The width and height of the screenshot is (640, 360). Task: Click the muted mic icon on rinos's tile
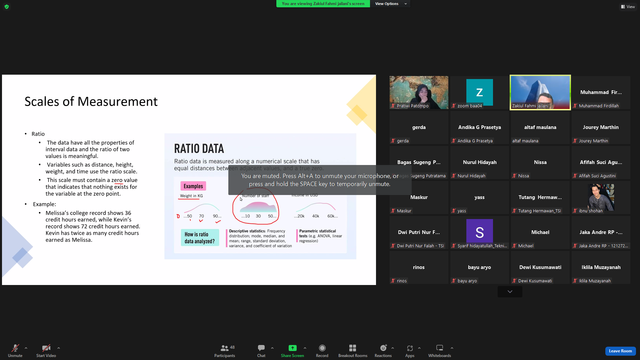[x=393, y=281]
